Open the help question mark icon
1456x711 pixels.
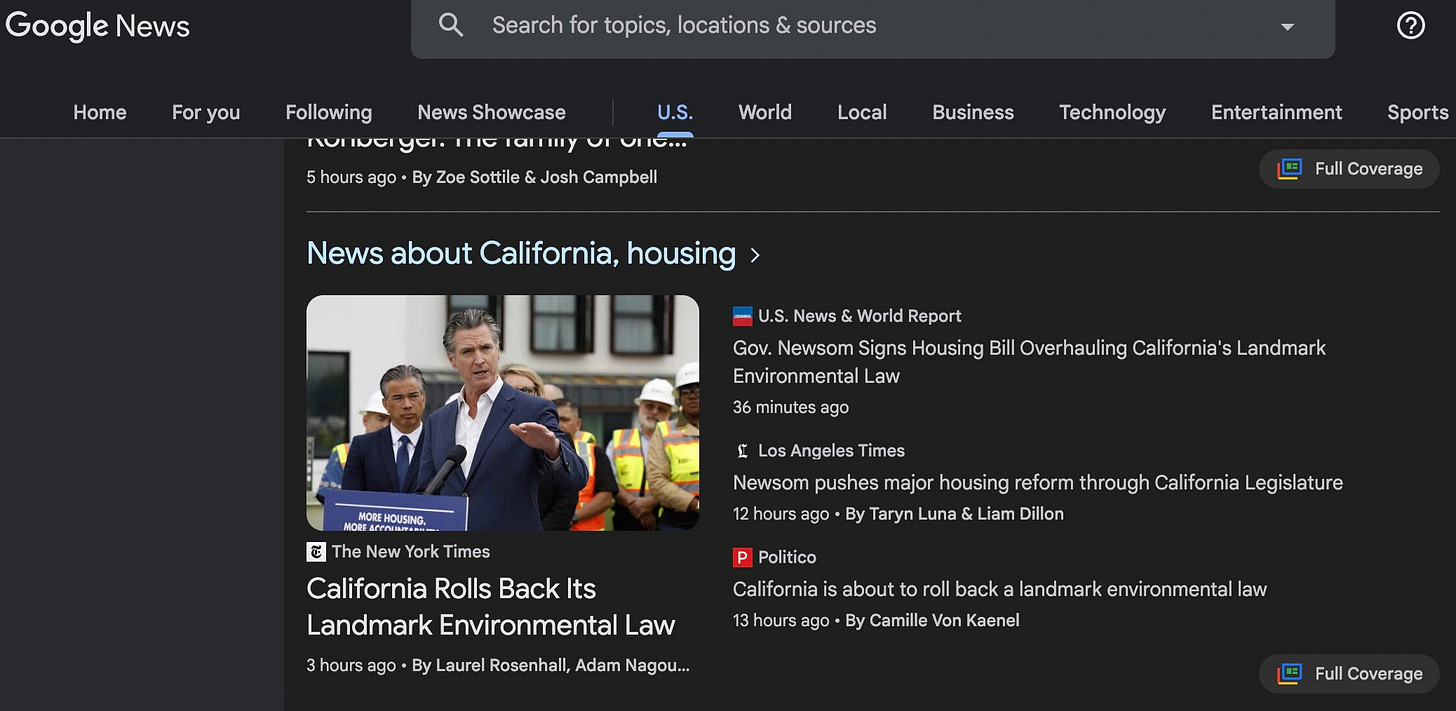click(1410, 26)
